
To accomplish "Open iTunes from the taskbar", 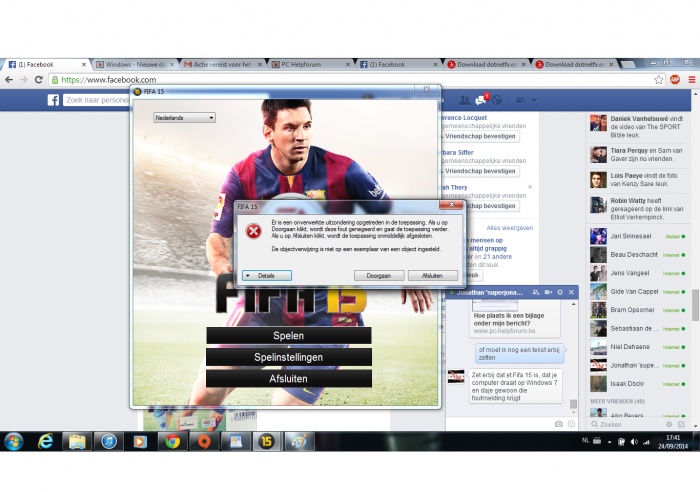I will coord(108,442).
